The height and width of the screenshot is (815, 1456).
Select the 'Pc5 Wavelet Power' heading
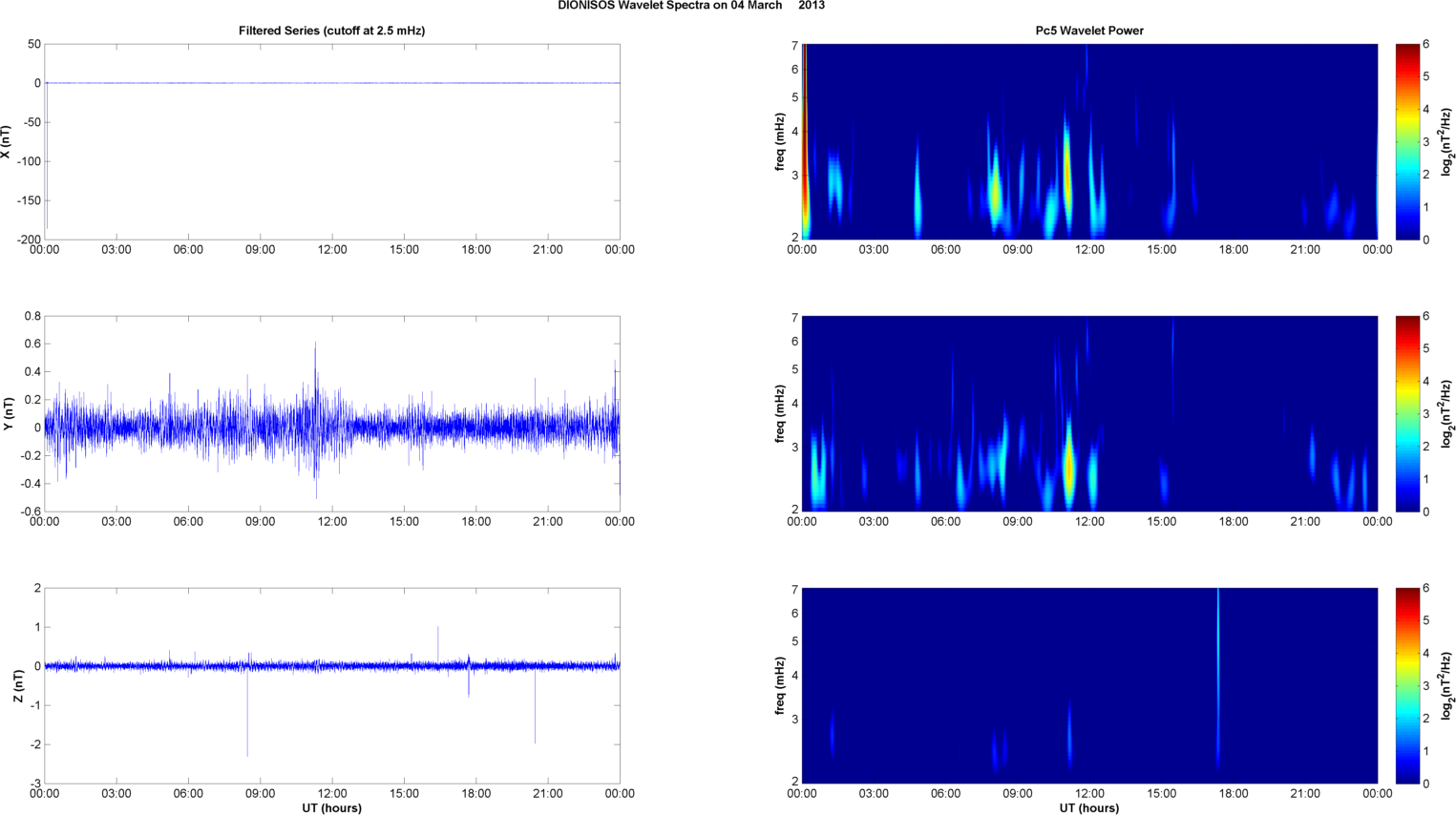click(x=1089, y=31)
